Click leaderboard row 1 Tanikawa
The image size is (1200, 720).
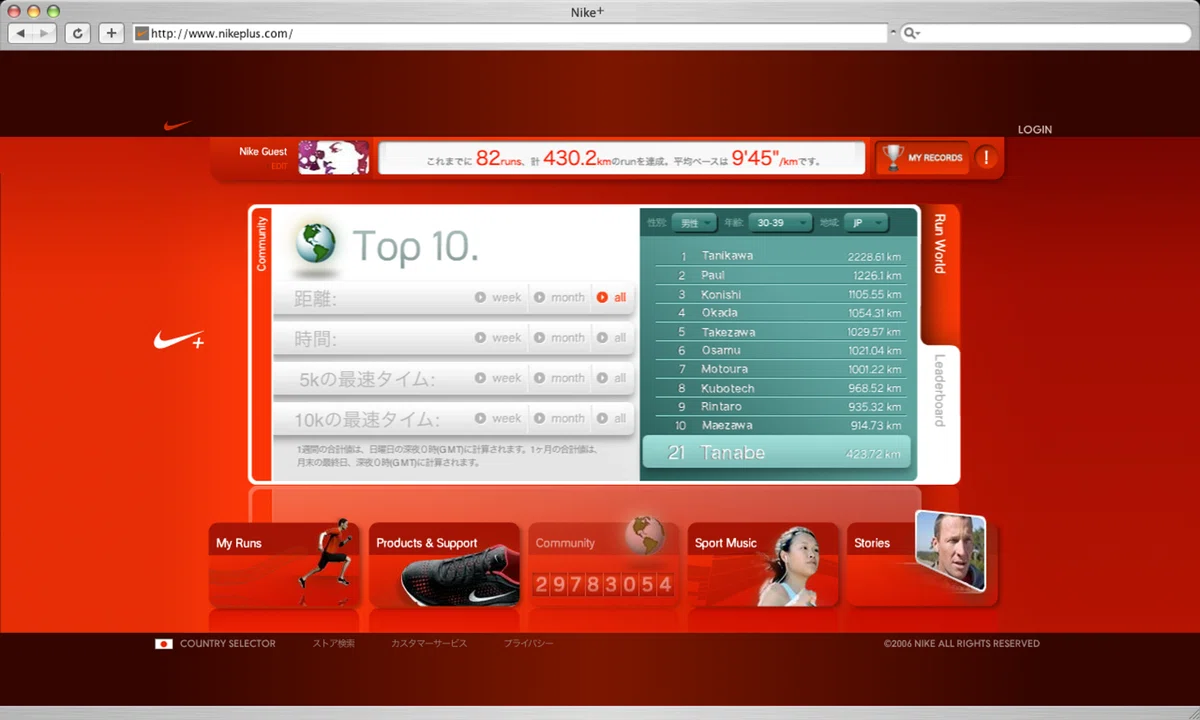point(781,256)
